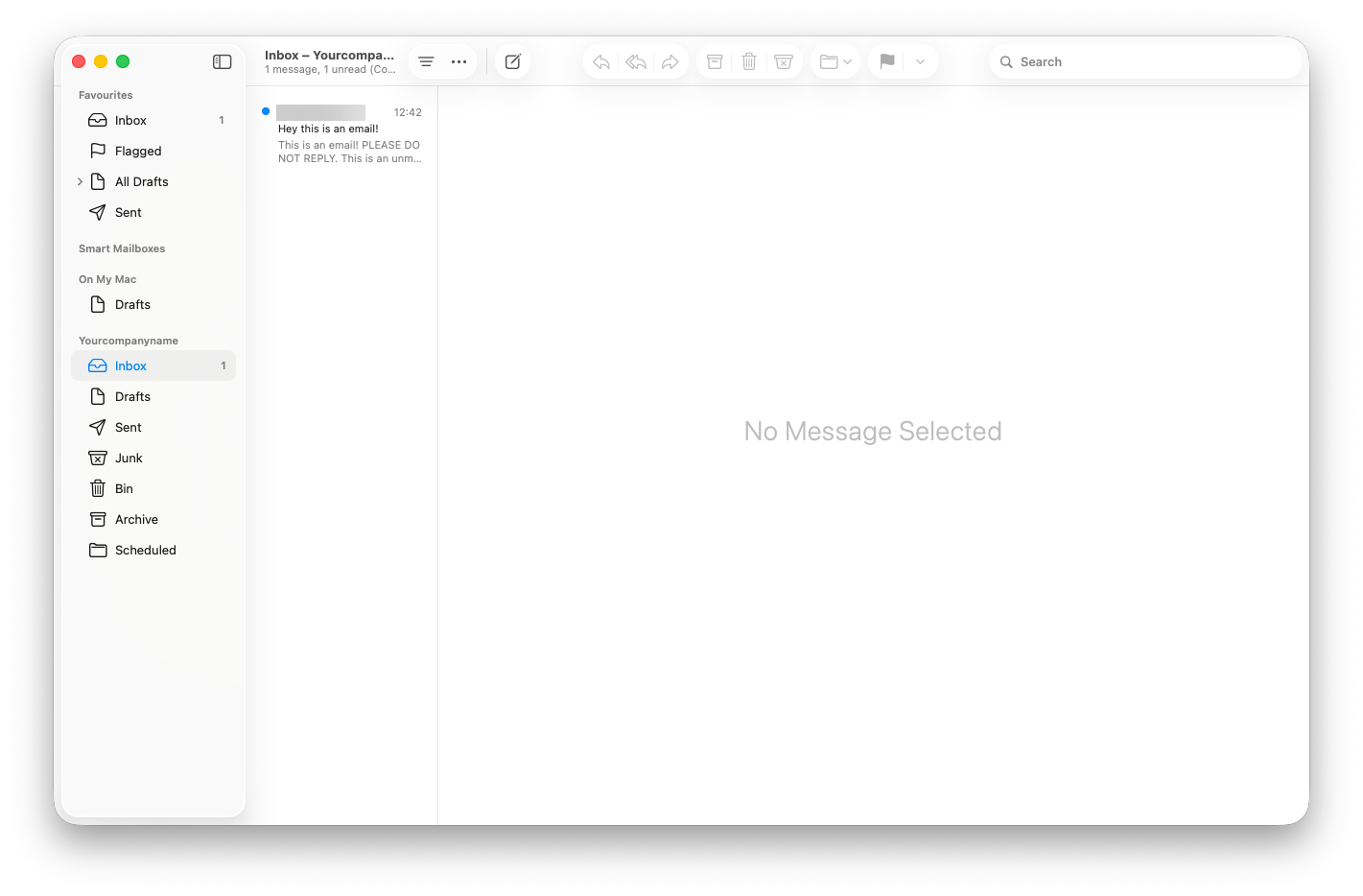Open the Flagged mailbox in Favourites
Screen dimensions: 1363x896
tap(138, 151)
